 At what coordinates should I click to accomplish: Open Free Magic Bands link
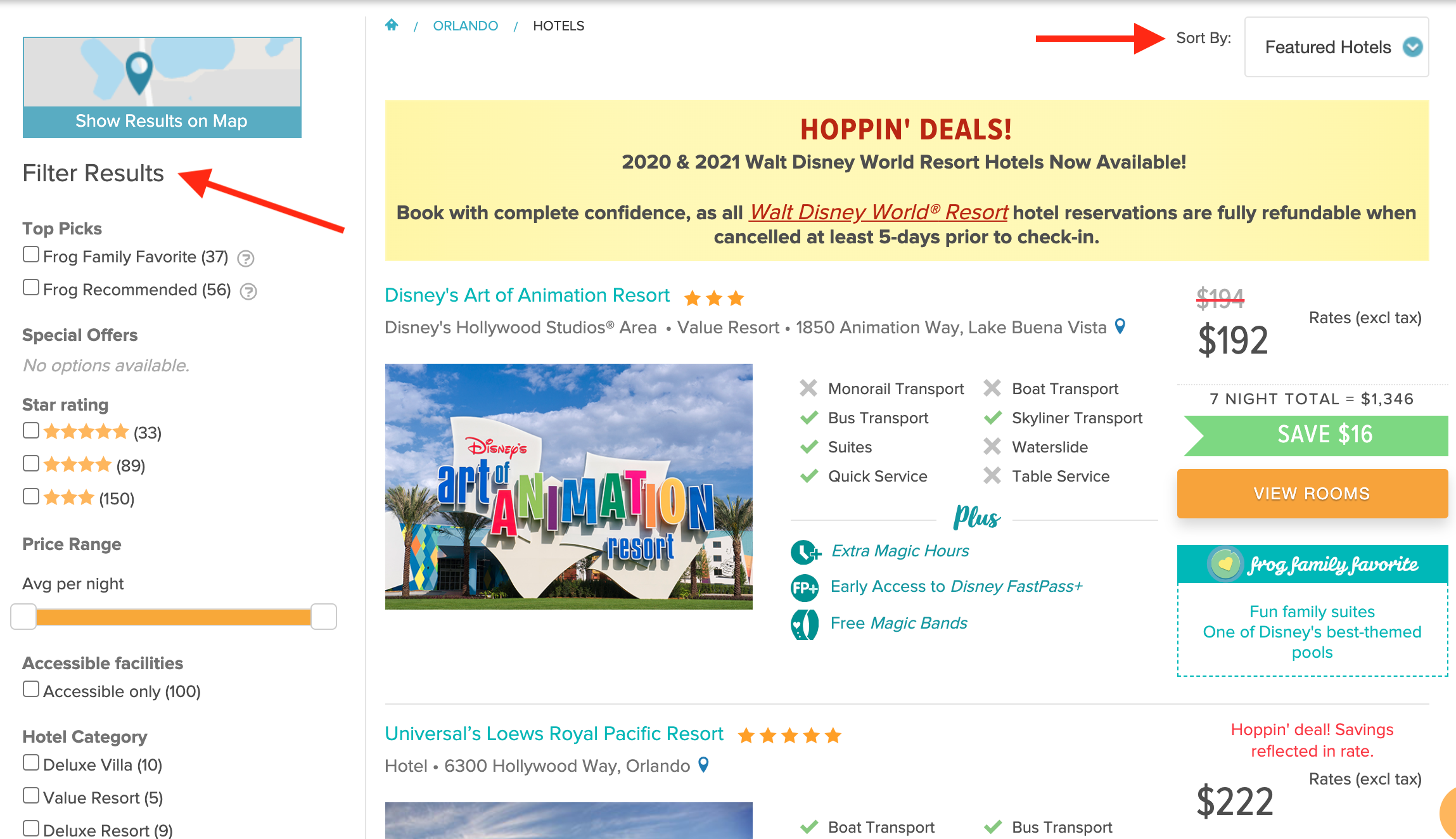pos(899,624)
